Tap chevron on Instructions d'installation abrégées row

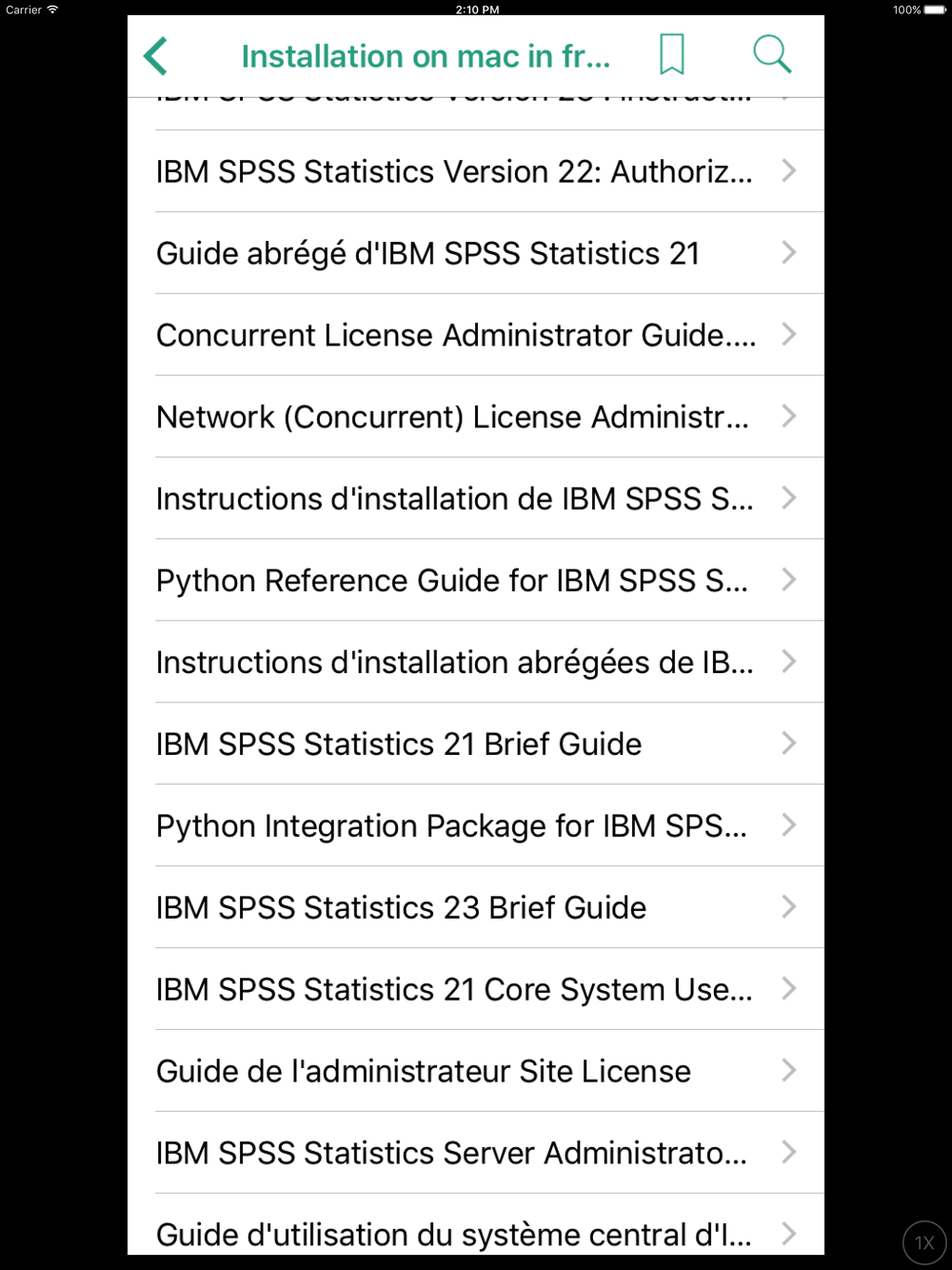(x=789, y=662)
